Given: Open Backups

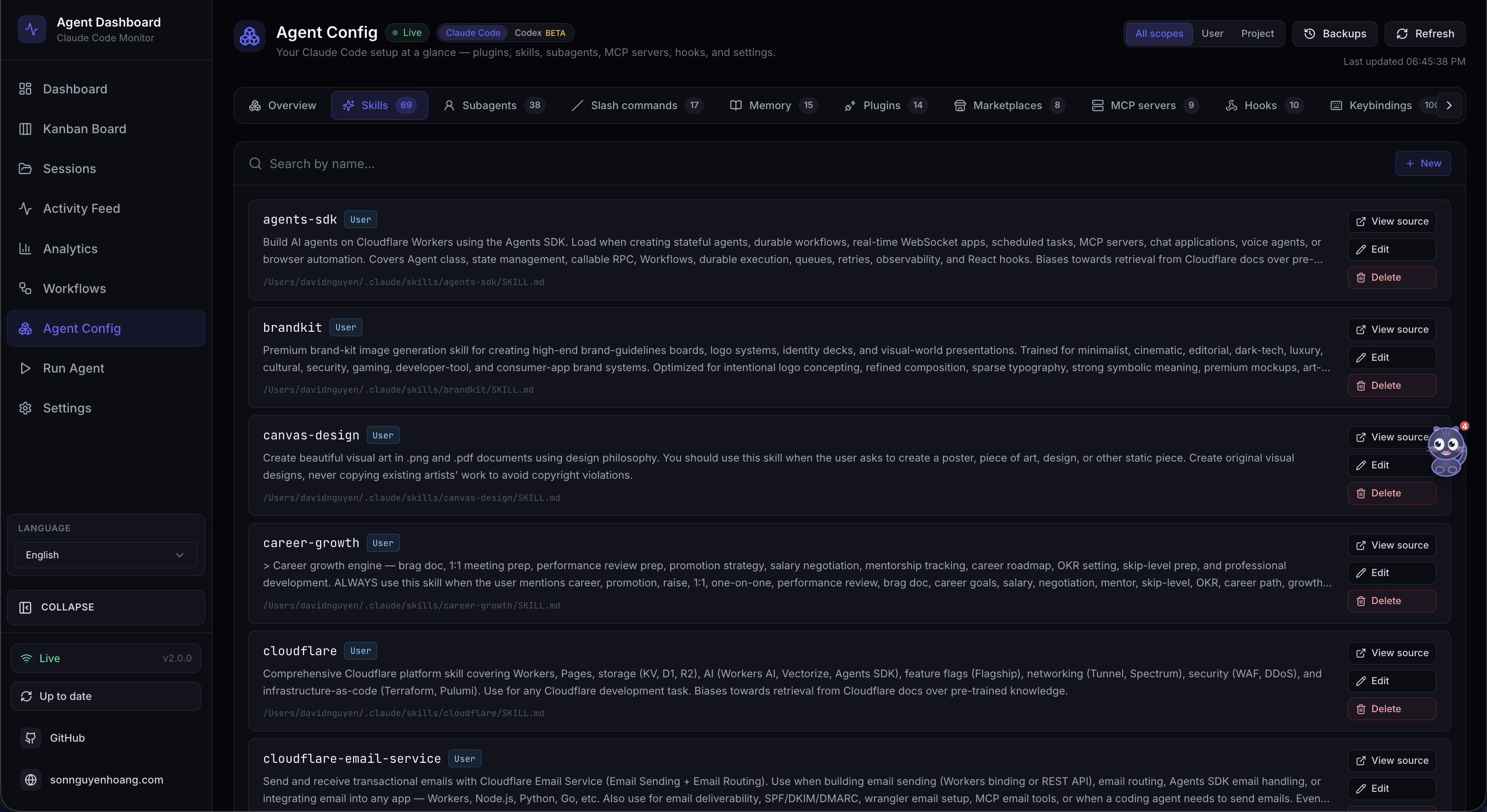Looking at the screenshot, I should pyautogui.click(x=1335, y=33).
